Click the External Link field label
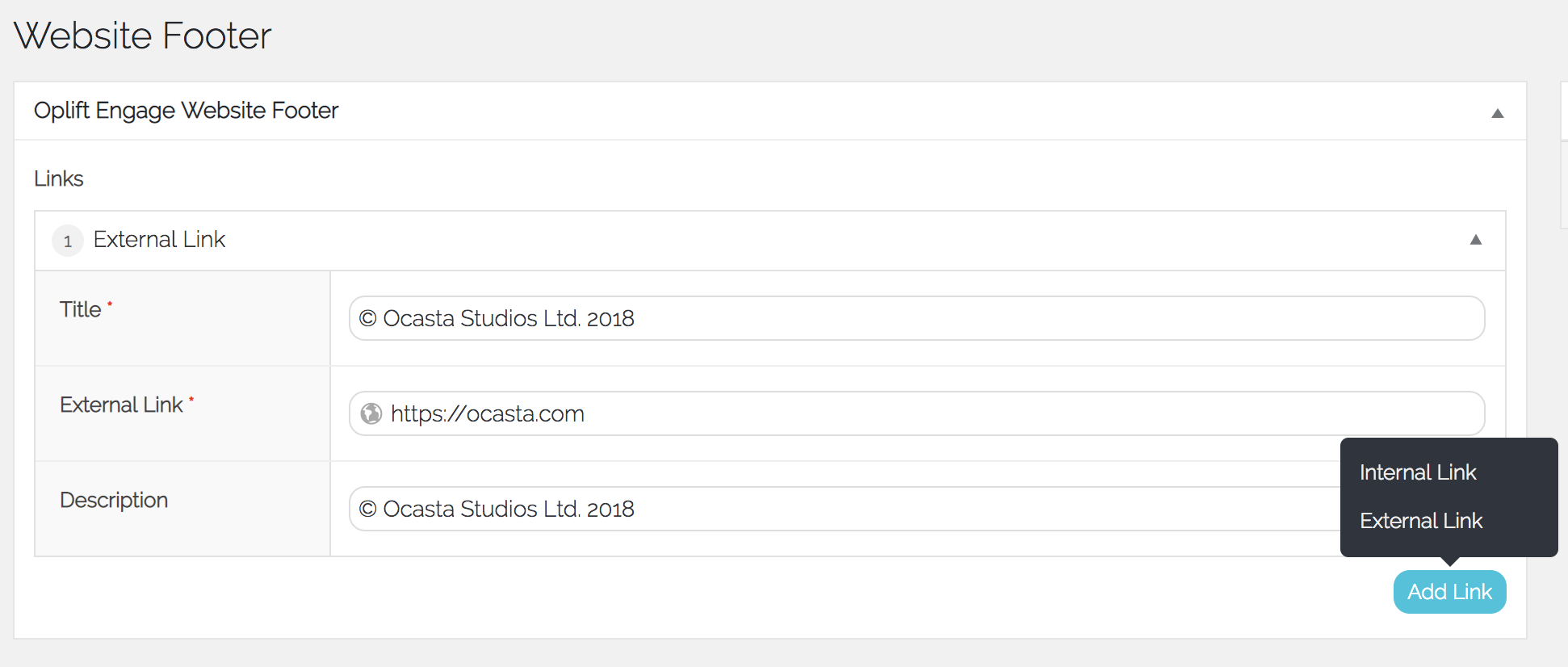The image size is (1568, 667). 121,405
